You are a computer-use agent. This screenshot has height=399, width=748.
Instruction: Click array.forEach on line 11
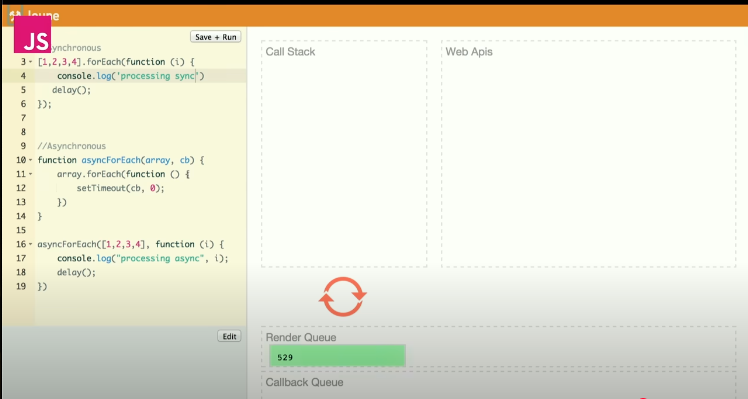89,174
